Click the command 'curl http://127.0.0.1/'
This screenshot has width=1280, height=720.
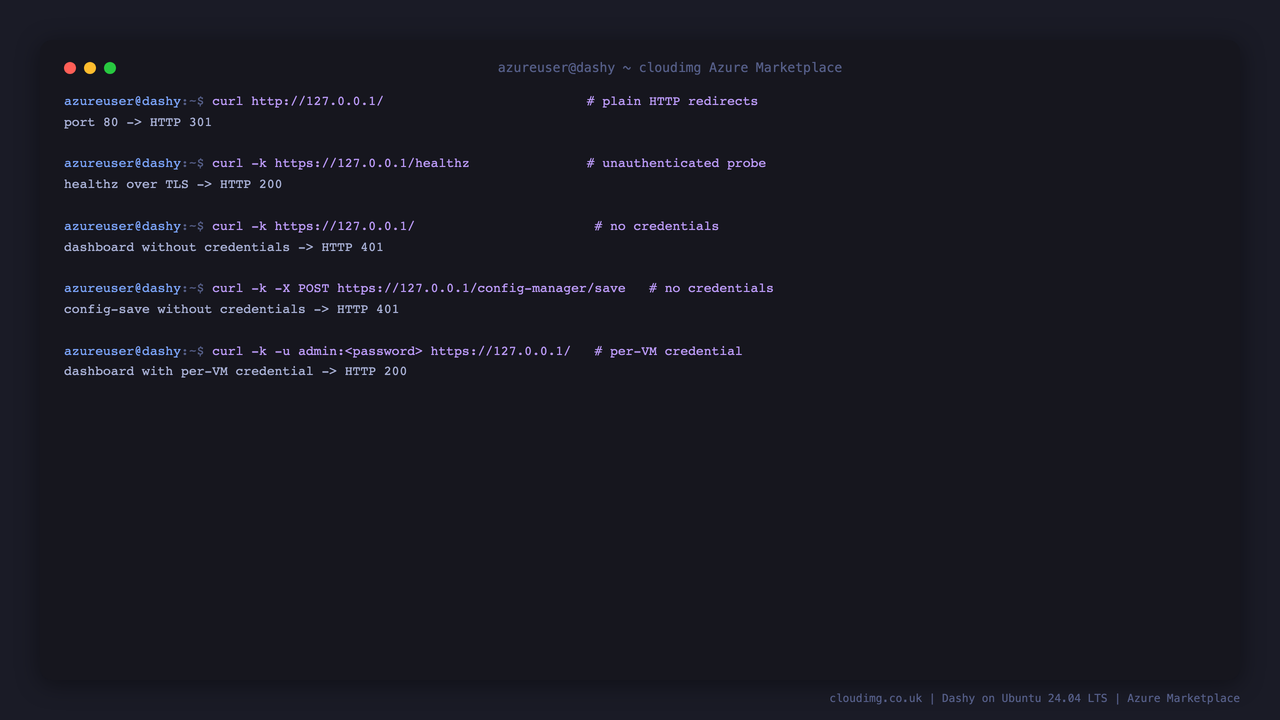pyautogui.click(x=298, y=101)
